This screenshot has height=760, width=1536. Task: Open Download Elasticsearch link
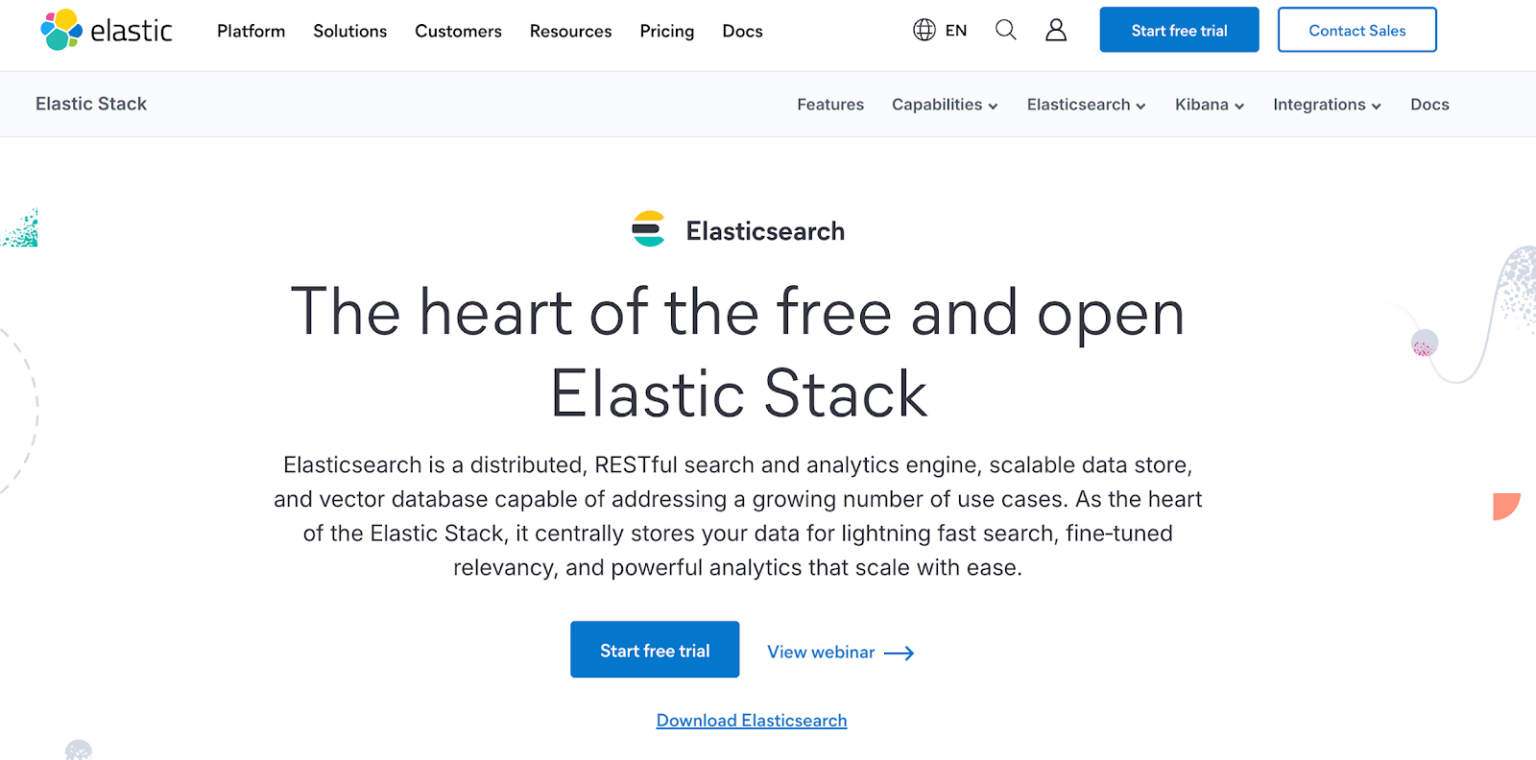point(751,720)
